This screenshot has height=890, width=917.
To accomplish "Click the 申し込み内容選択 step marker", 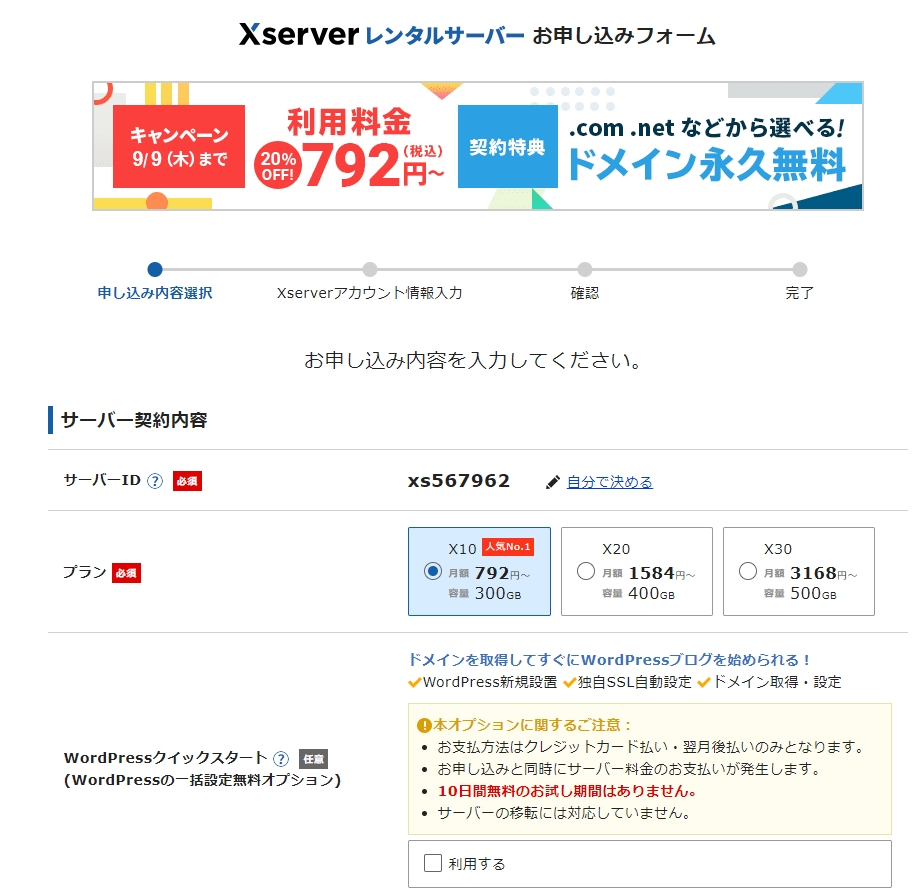I will coord(155,270).
